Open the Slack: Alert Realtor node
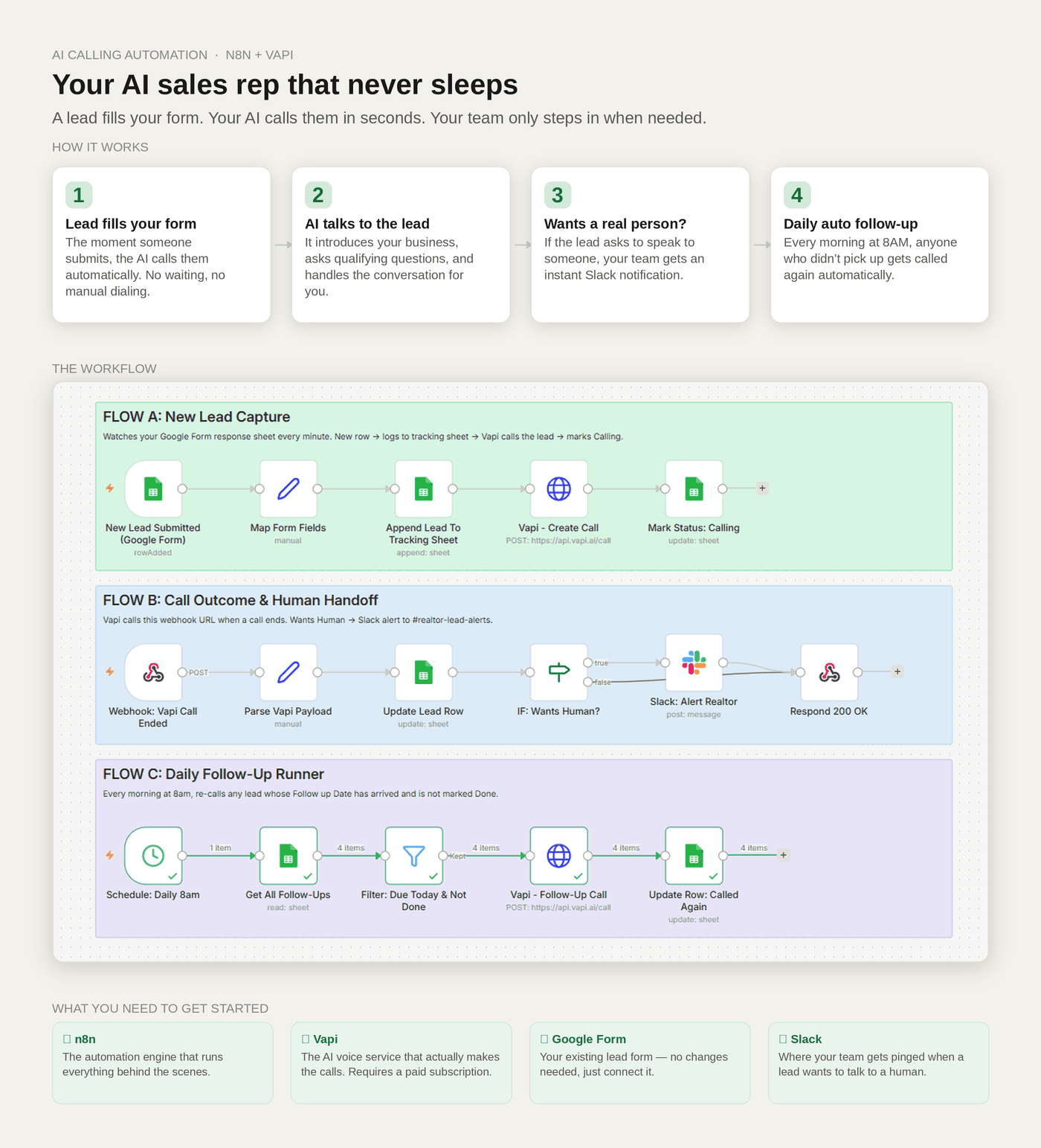 point(694,662)
